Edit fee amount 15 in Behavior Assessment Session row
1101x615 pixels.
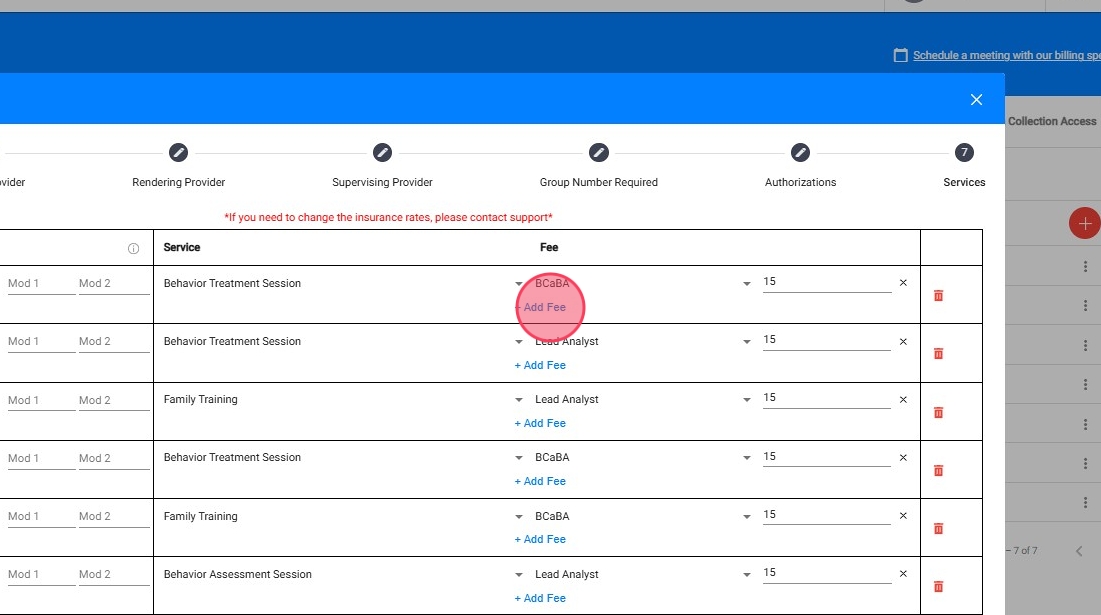pyautogui.click(x=826, y=573)
